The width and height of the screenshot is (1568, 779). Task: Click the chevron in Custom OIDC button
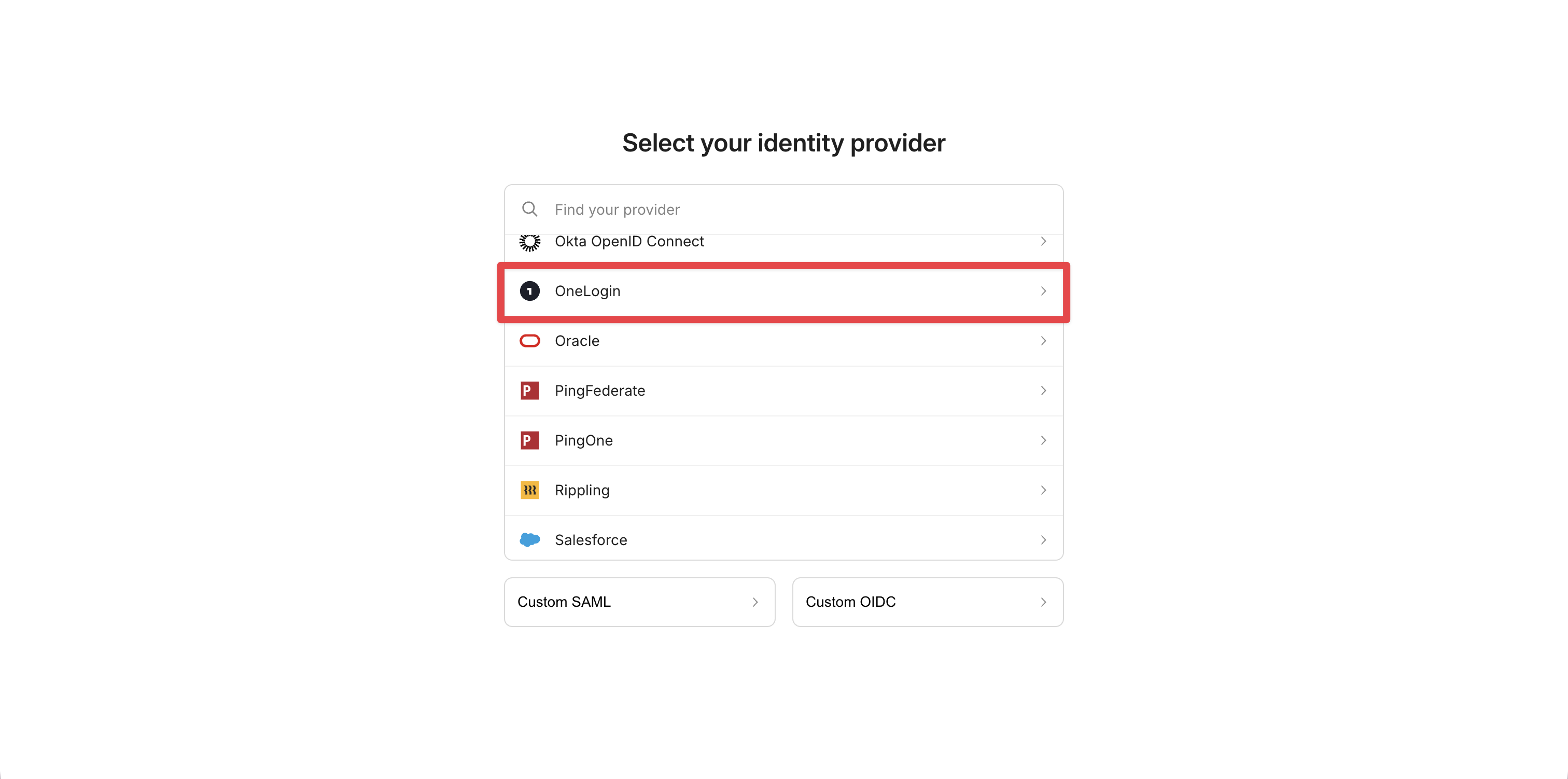click(x=1043, y=602)
